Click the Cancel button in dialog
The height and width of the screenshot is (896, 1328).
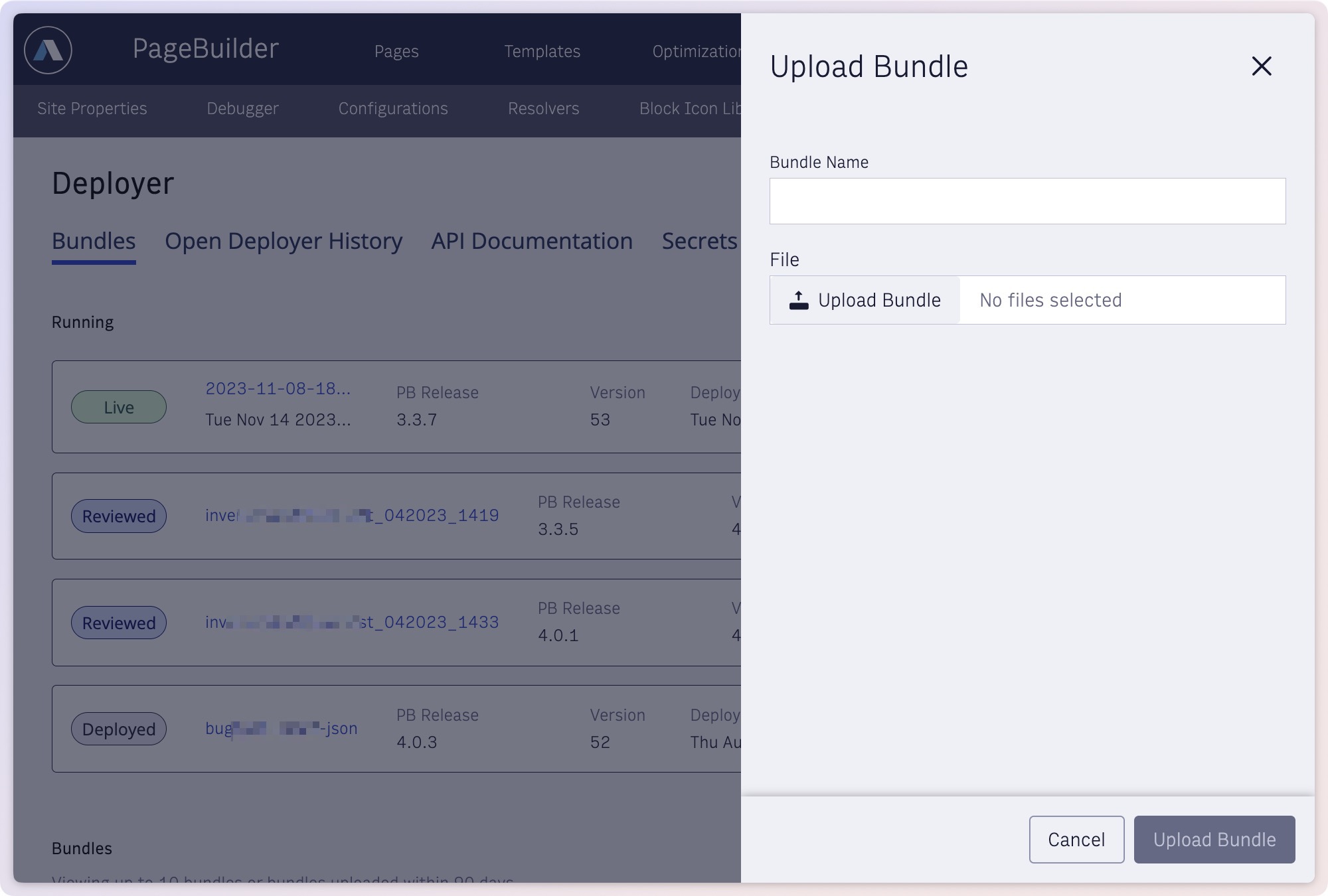[x=1076, y=839]
